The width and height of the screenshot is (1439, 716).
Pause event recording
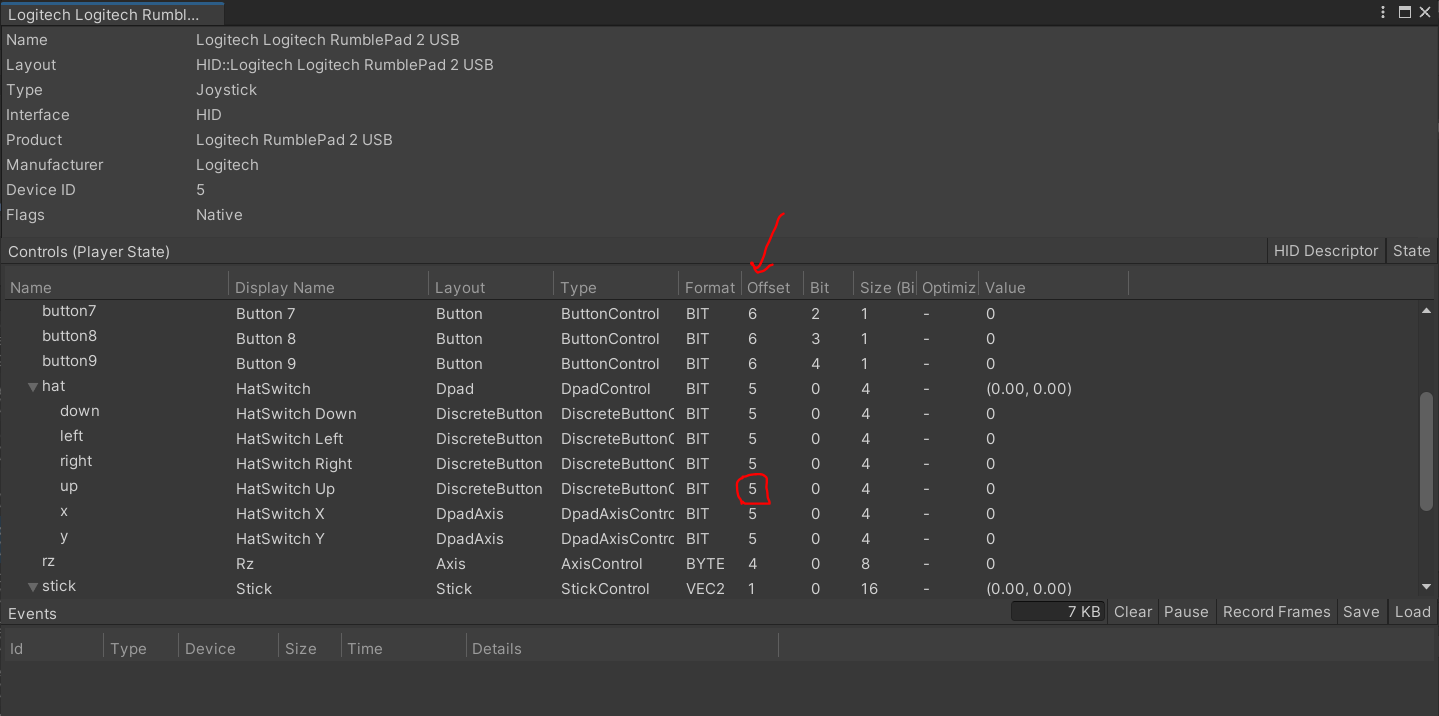pyautogui.click(x=1186, y=612)
